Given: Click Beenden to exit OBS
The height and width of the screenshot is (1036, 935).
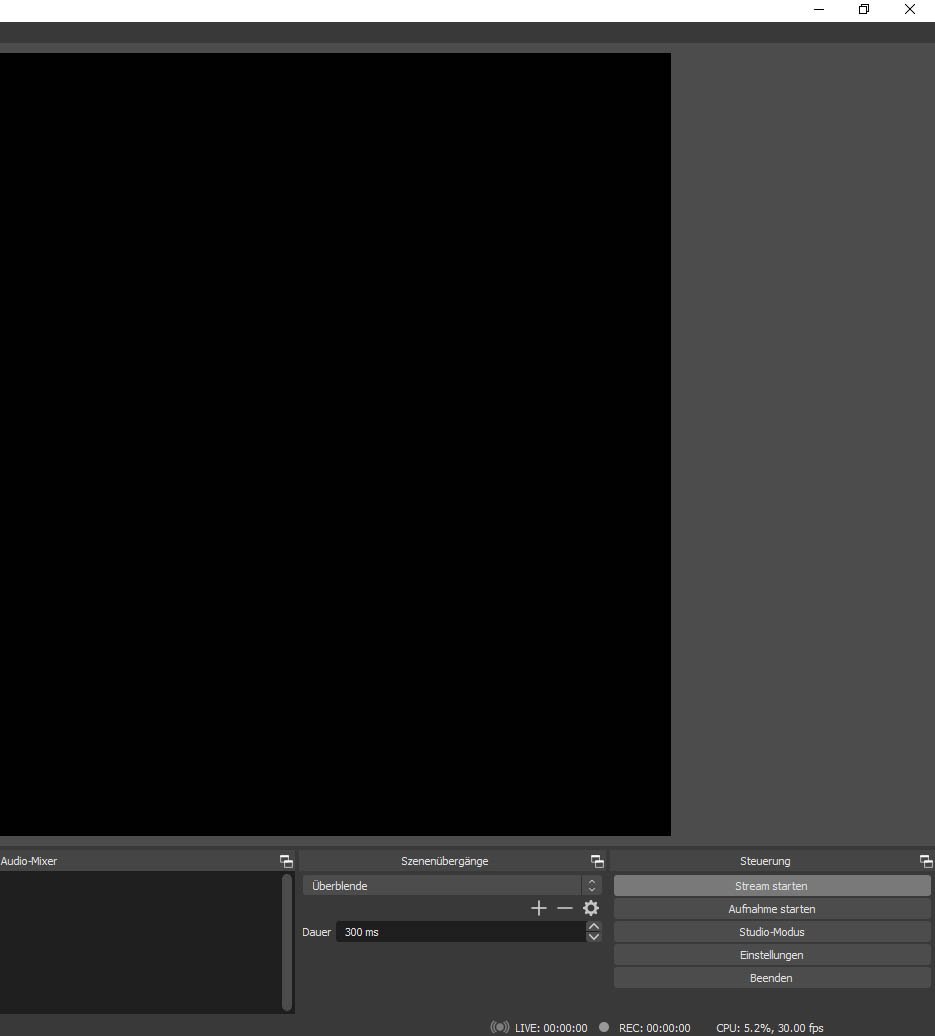Looking at the screenshot, I should 772,978.
